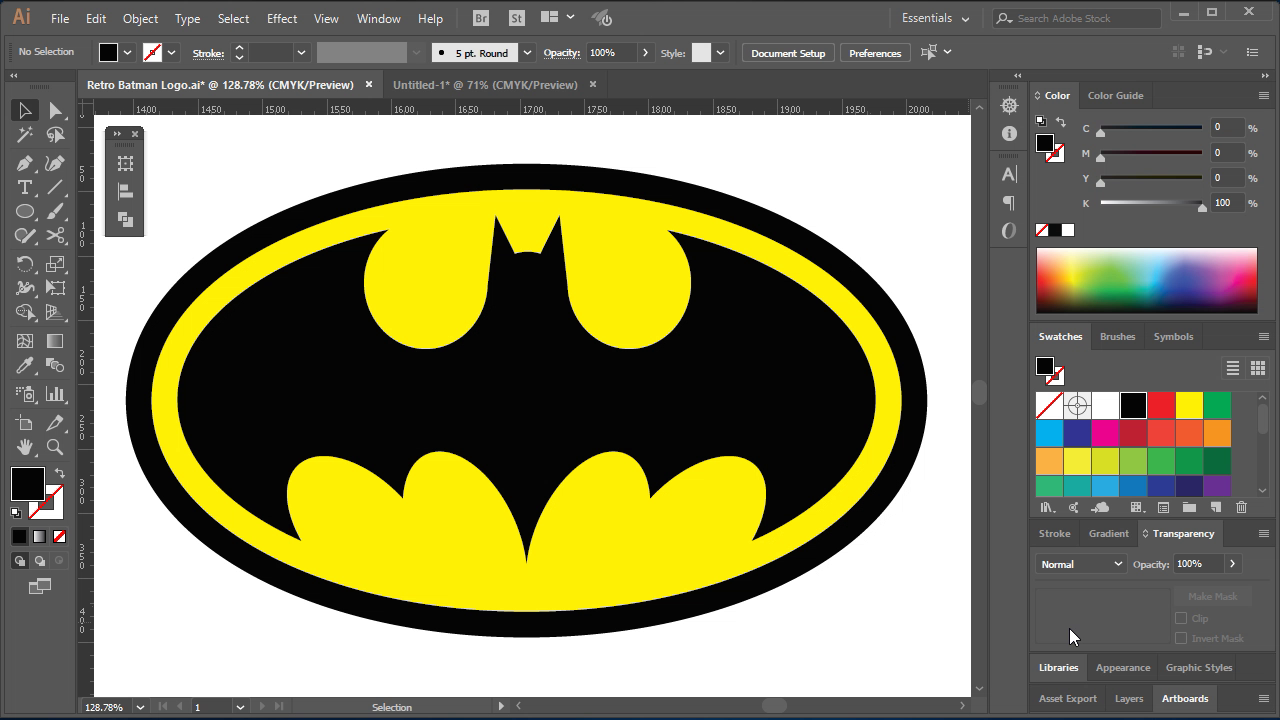Open the blending mode Normal dropdown

click(x=1081, y=564)
